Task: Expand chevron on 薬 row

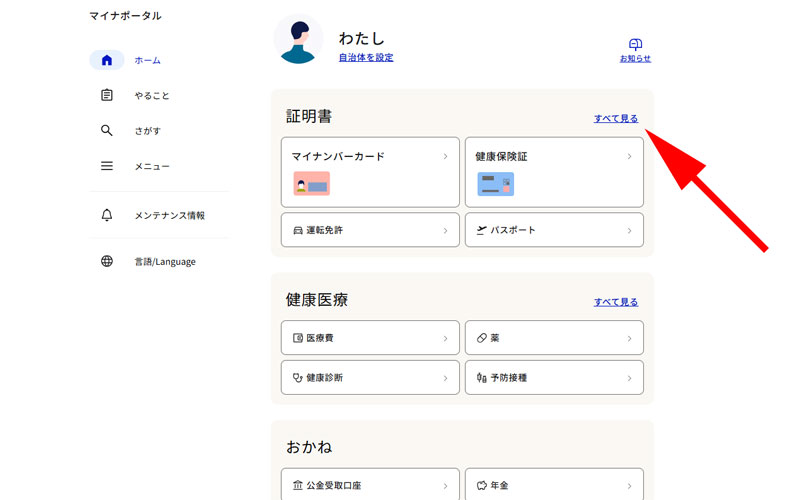Action: tap(629, 338)
